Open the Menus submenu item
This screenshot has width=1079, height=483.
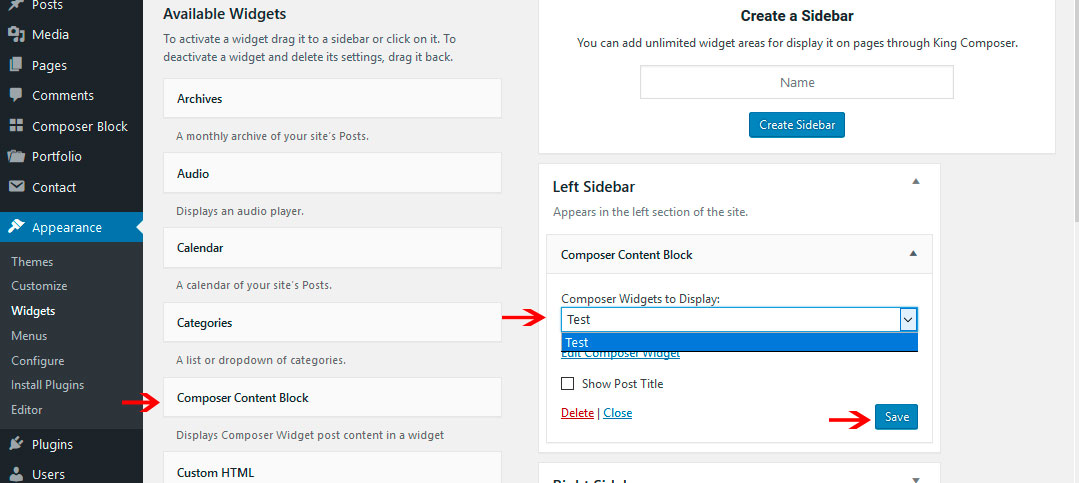(x=29, y=336)
